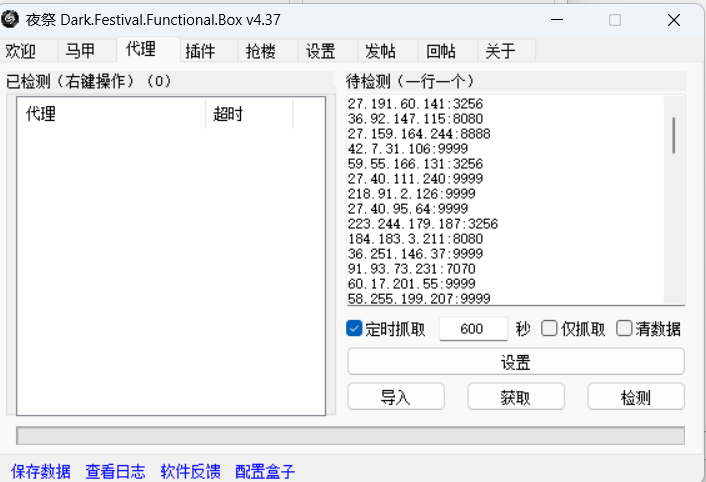Image resolution: width=706 pixels, height=482 pixels.
Task: Click the app logo icon in title bar
Action: click(10, 19)
